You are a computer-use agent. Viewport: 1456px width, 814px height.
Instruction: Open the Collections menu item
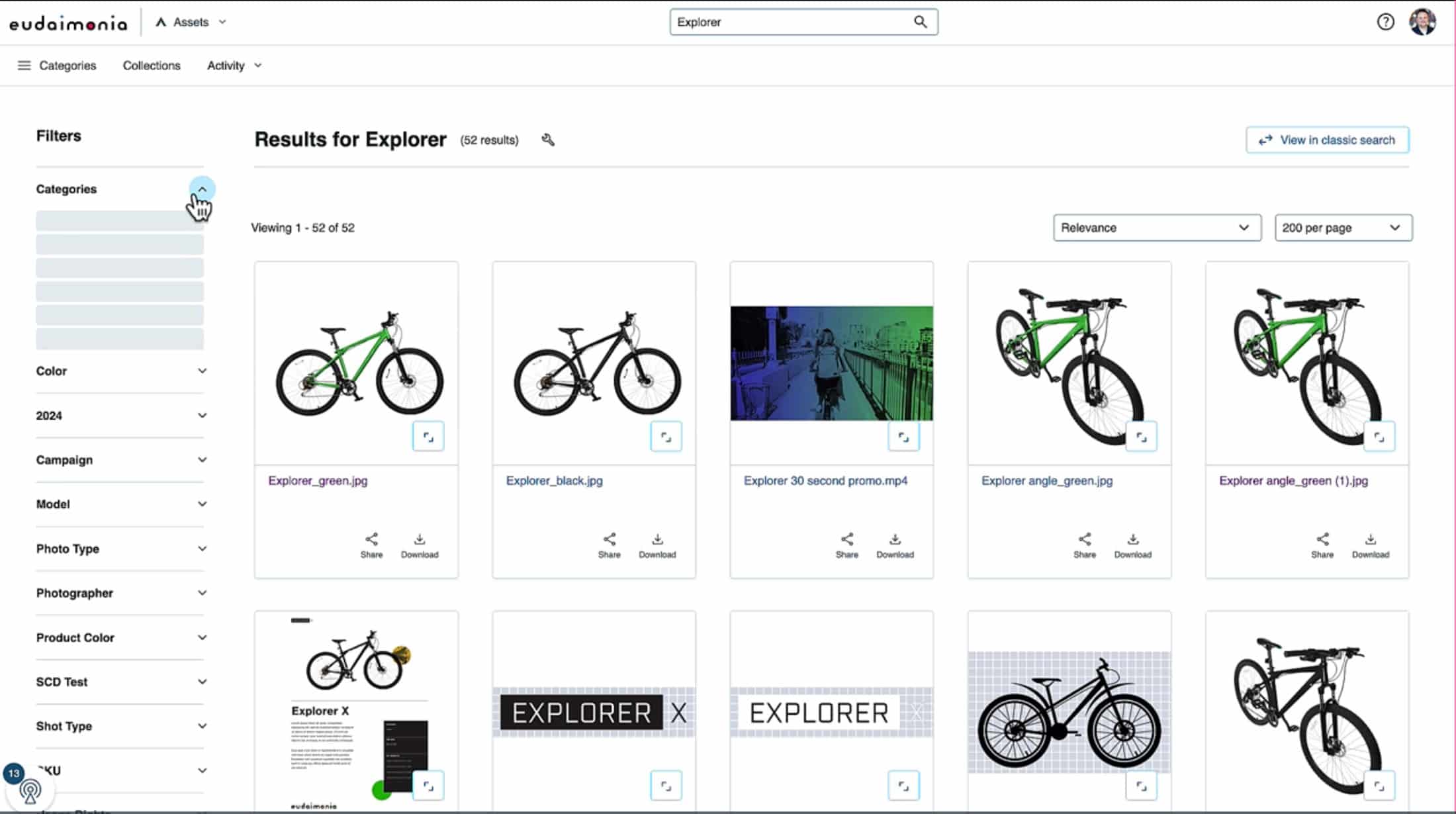[152, 66]
